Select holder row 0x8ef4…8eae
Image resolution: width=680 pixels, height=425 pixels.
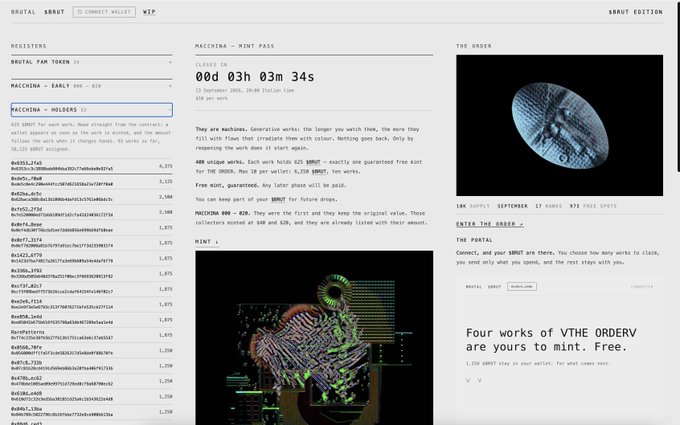pyautogui.click(x=92, y=227)
